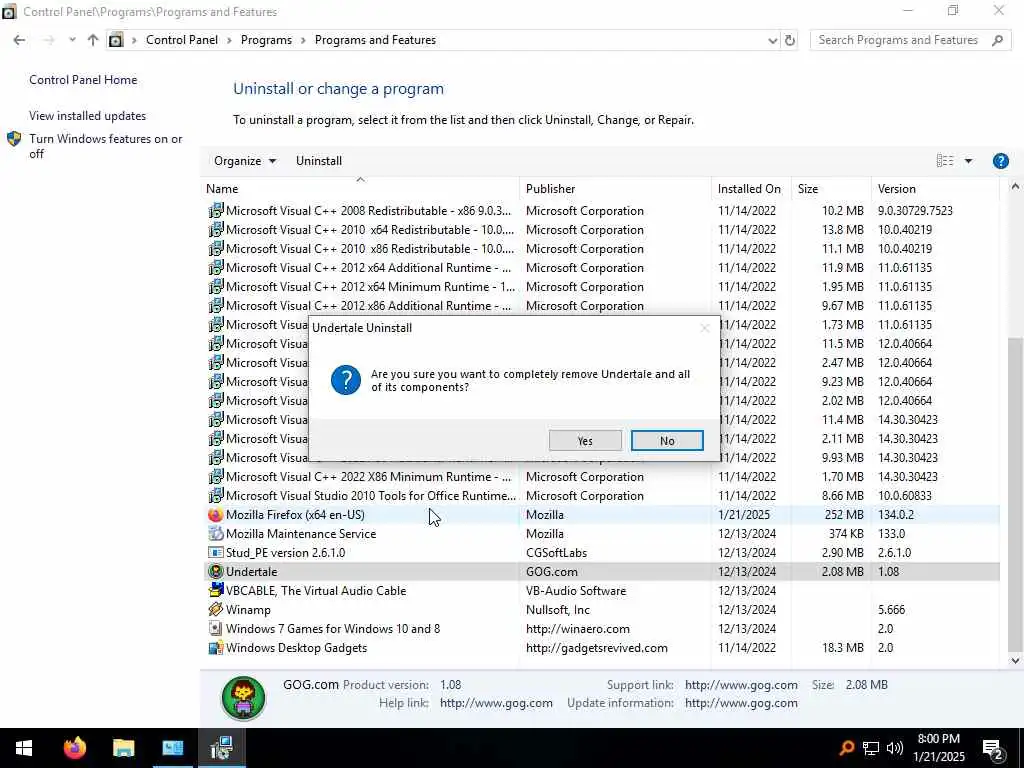Click the Winamp program icon

tap(216, 609)
